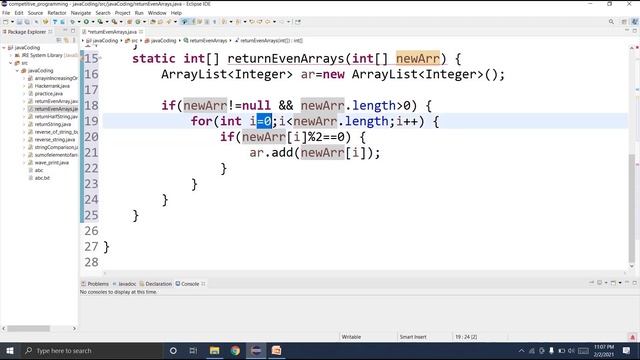This screenshot has width=640, height=360.
Task: Click the editor vertical scrollbar thumb
Action: click(x=632, y=208)
